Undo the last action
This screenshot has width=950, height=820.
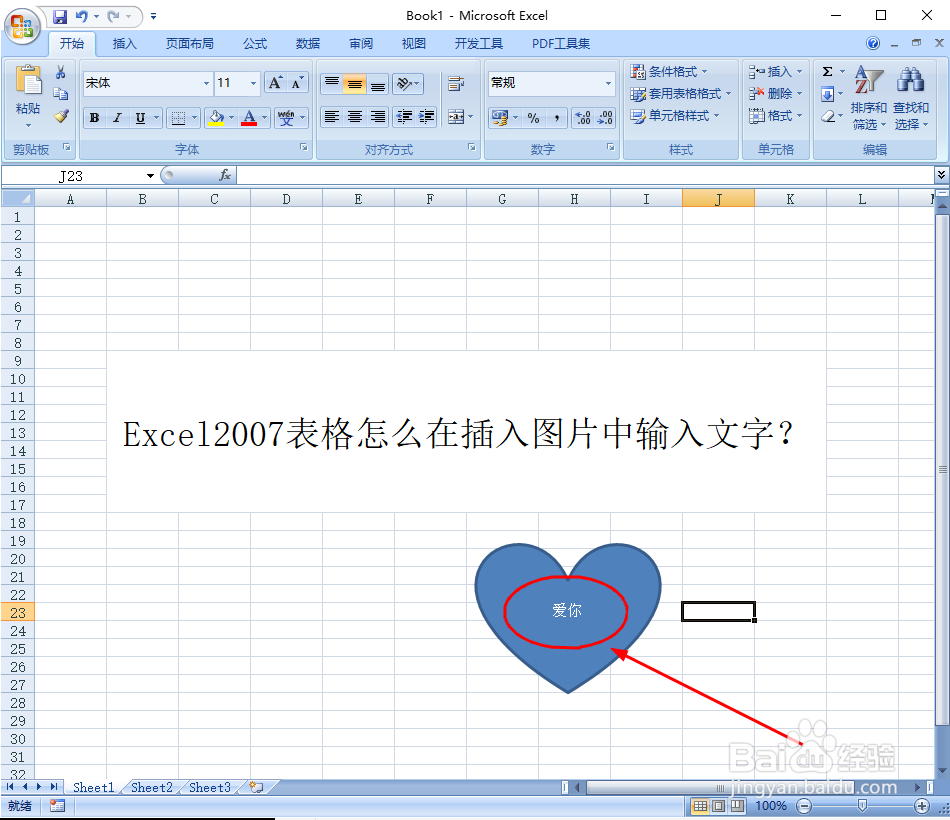click(82, 16)
